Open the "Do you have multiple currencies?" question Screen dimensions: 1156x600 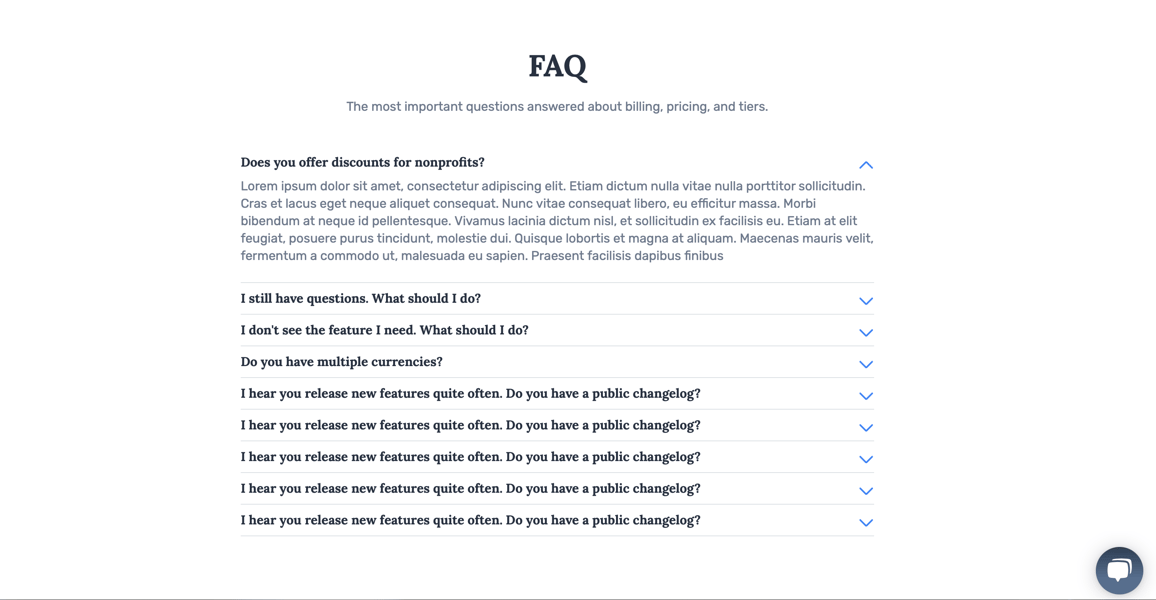tap(341, 362)
